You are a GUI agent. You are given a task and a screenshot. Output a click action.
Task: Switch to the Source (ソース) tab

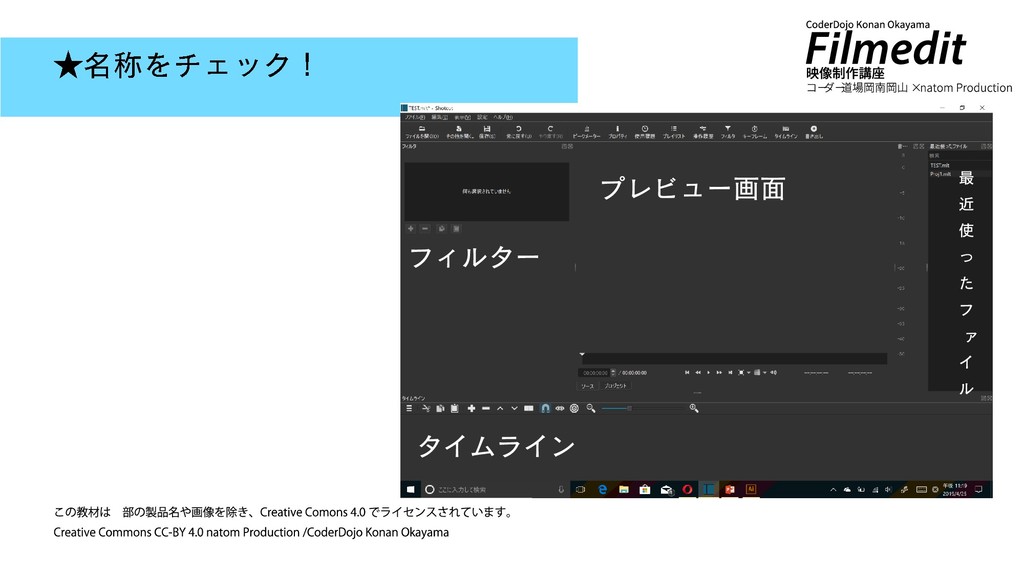tap(588, 386)
